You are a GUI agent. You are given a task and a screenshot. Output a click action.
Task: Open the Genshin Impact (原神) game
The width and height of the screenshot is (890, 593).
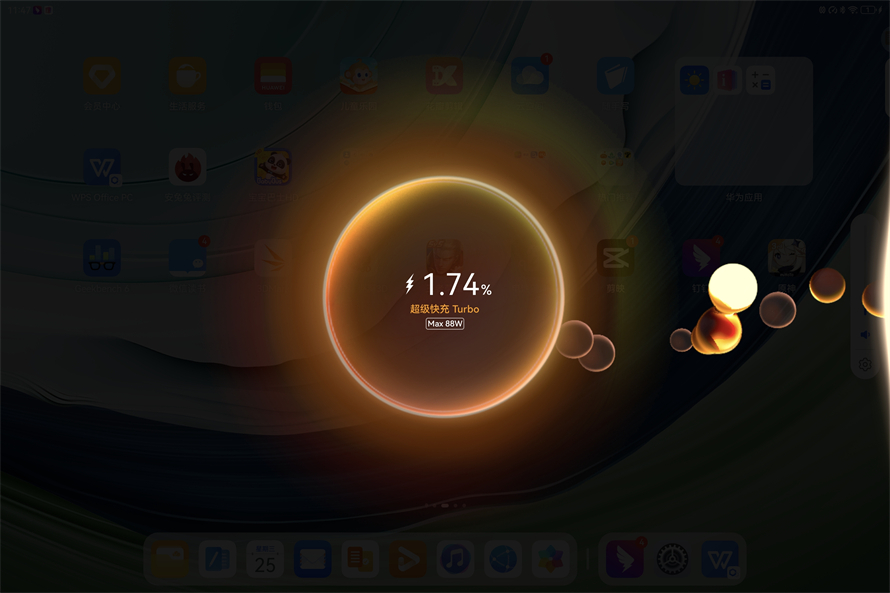786,258
